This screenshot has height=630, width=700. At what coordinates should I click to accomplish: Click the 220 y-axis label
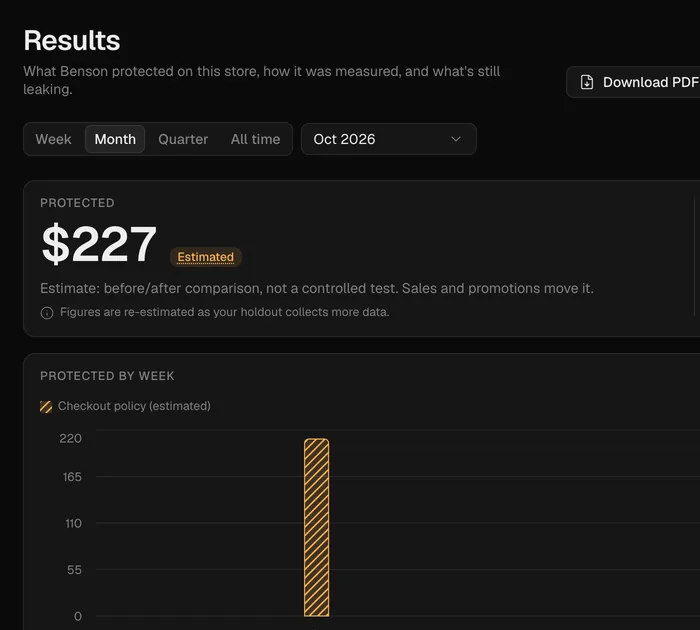(71, 438)
